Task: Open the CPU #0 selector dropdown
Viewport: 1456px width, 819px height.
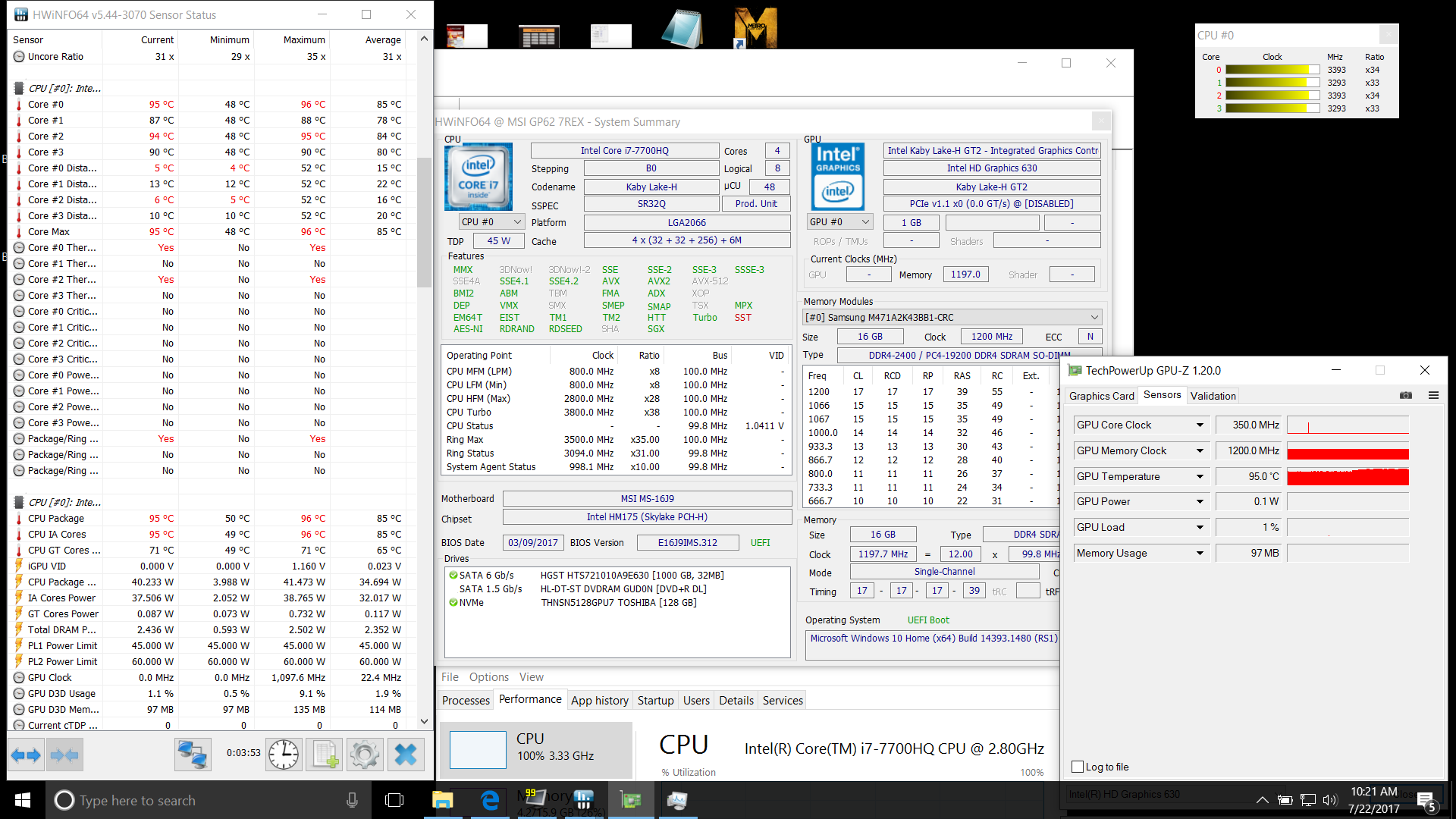Action: click(x=491, y=222)
